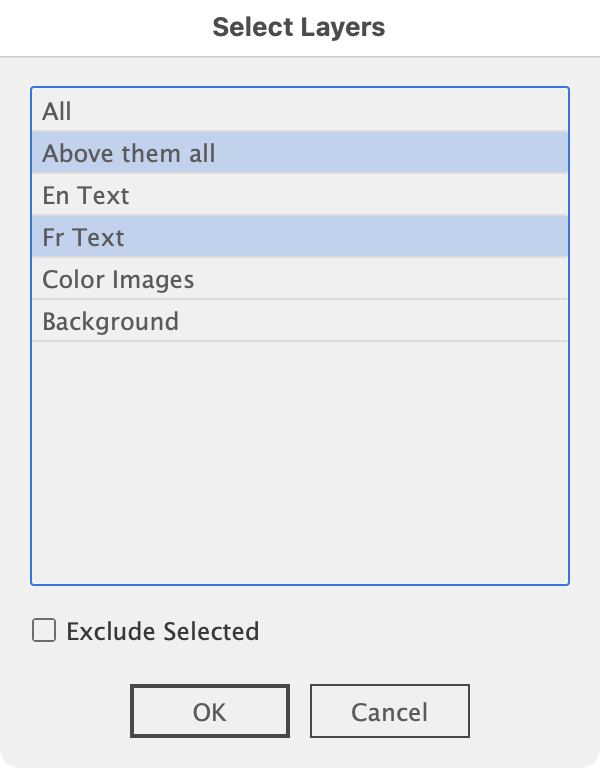Click the Select Layers title bar

pos(299,27)
